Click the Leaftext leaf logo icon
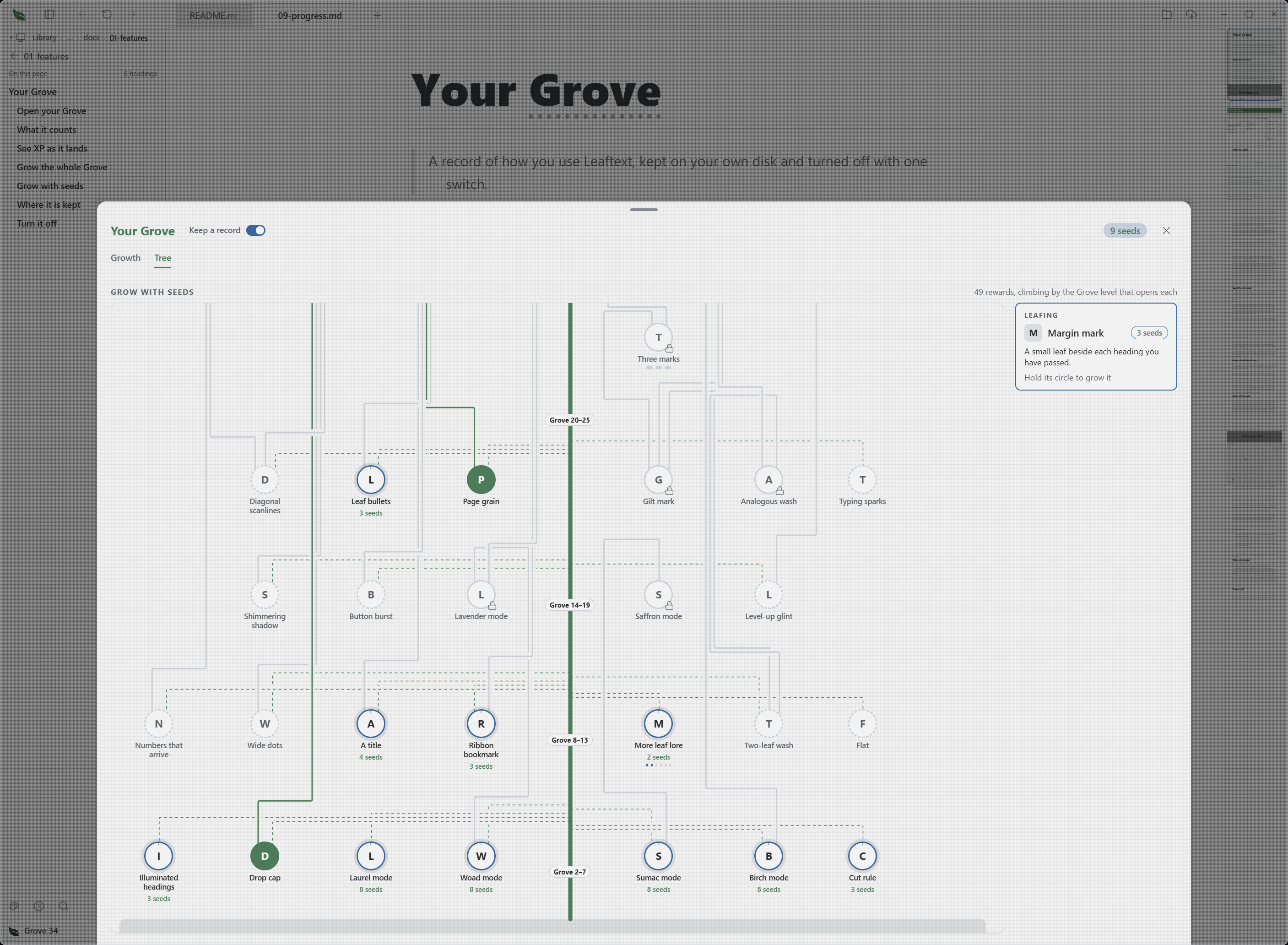 (19, 15)
